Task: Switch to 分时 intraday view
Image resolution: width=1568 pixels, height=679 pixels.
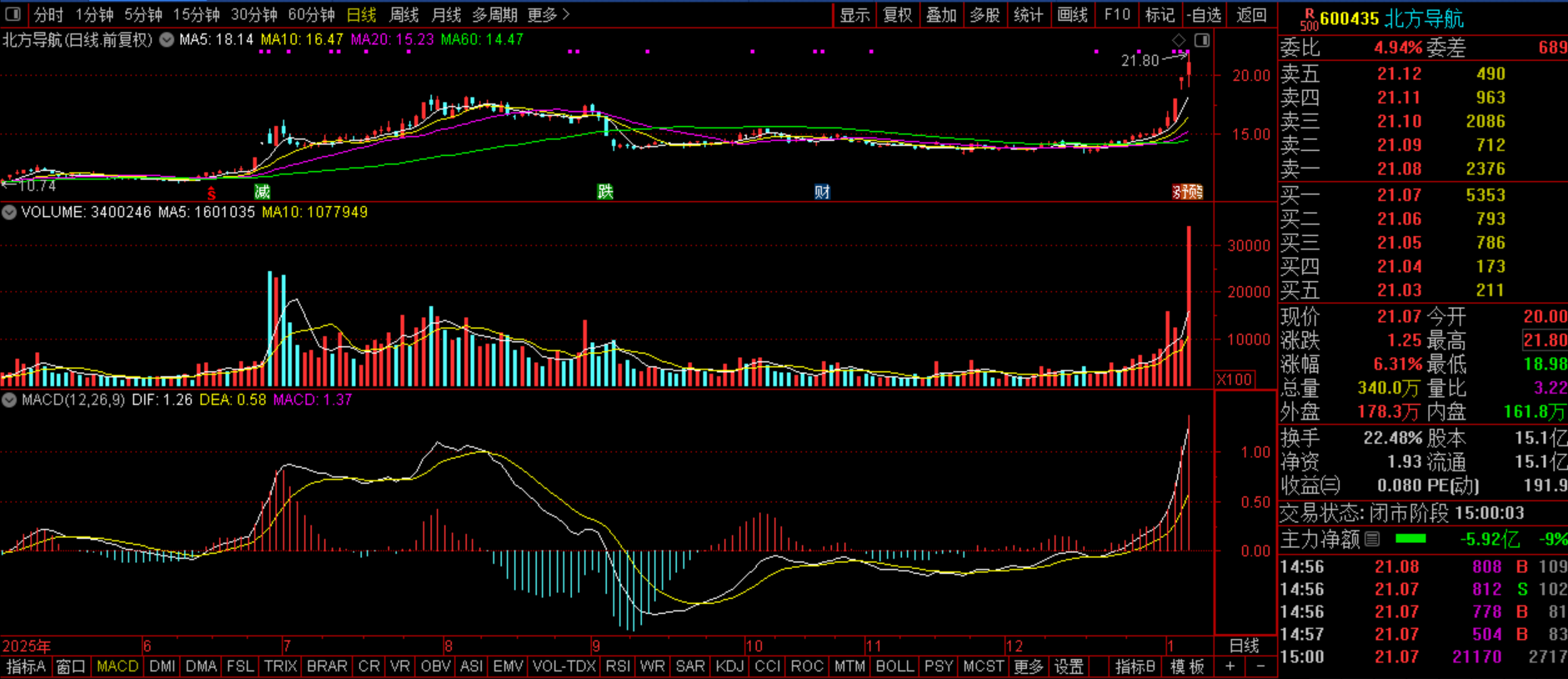Action: pos(48,14)
